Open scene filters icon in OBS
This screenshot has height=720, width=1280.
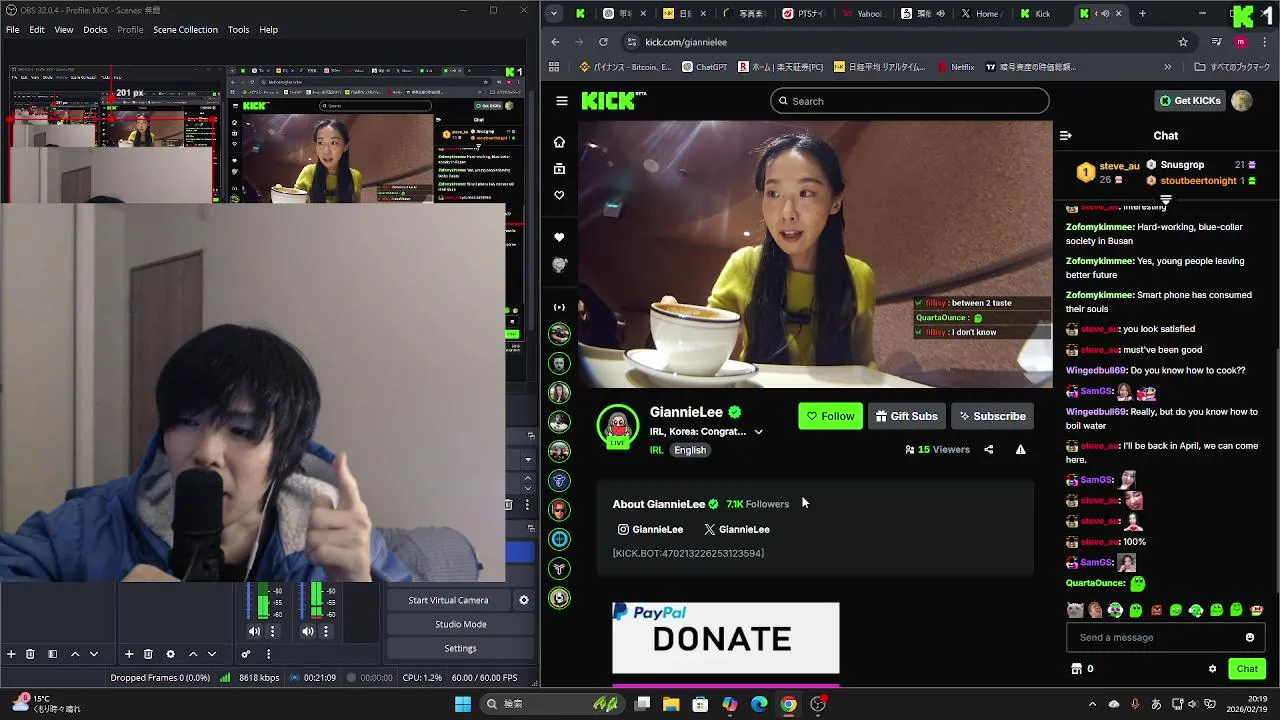[x=53, y=654]
